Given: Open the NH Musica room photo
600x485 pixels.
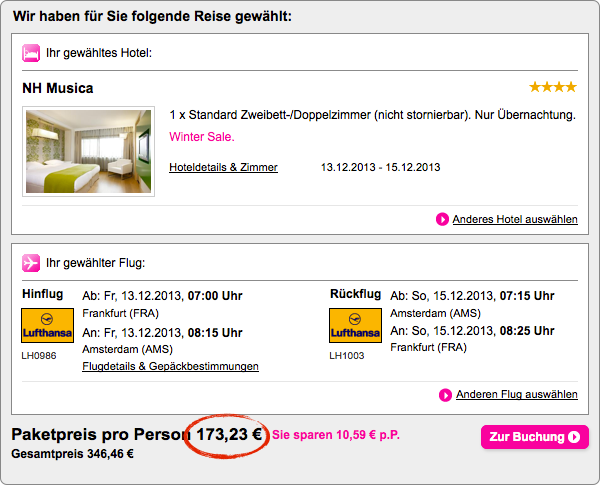Looking at the screenshot, I should coord(88,150).
